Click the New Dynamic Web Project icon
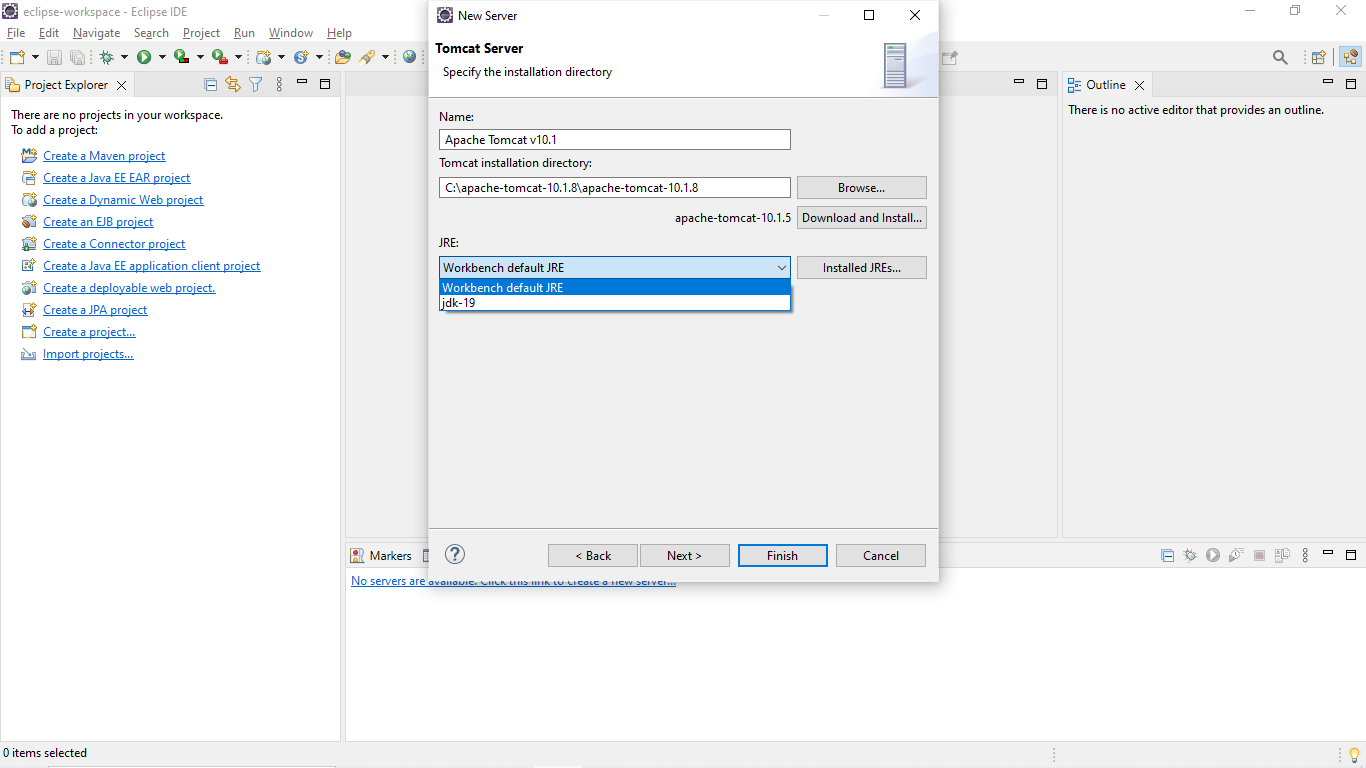Viewport: 1366px width, 768px height. click(264, 57)
